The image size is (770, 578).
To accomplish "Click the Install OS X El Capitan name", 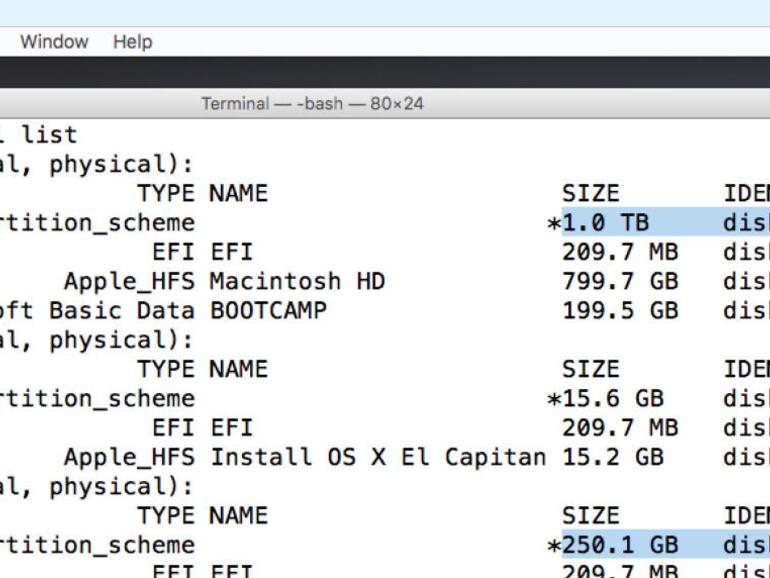I will (x=378, y=457).
